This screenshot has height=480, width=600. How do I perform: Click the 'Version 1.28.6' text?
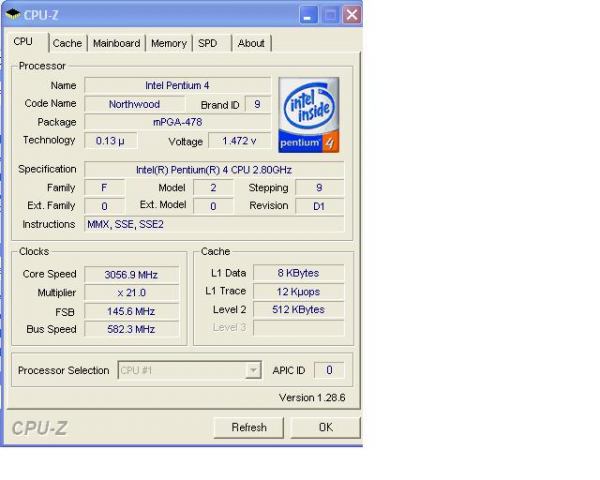(x=312, y=398)
